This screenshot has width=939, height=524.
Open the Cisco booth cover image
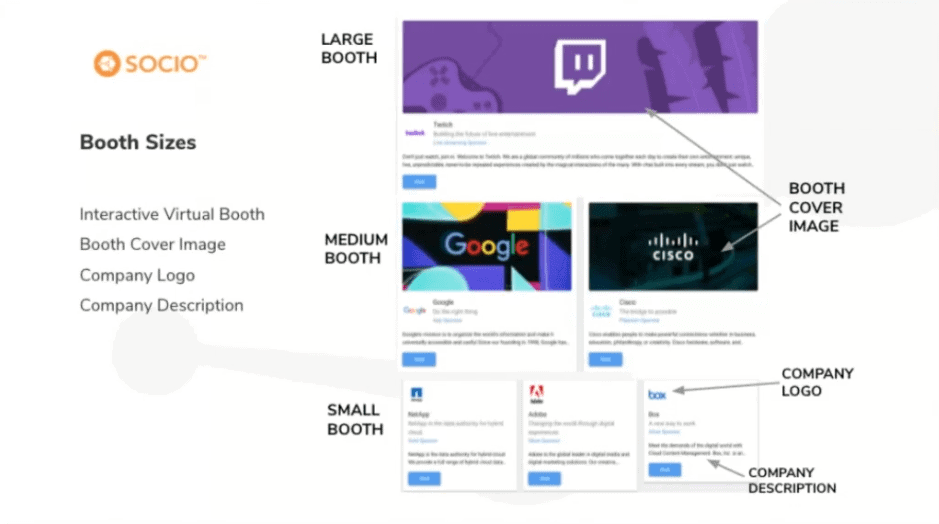tap(673, 246)
